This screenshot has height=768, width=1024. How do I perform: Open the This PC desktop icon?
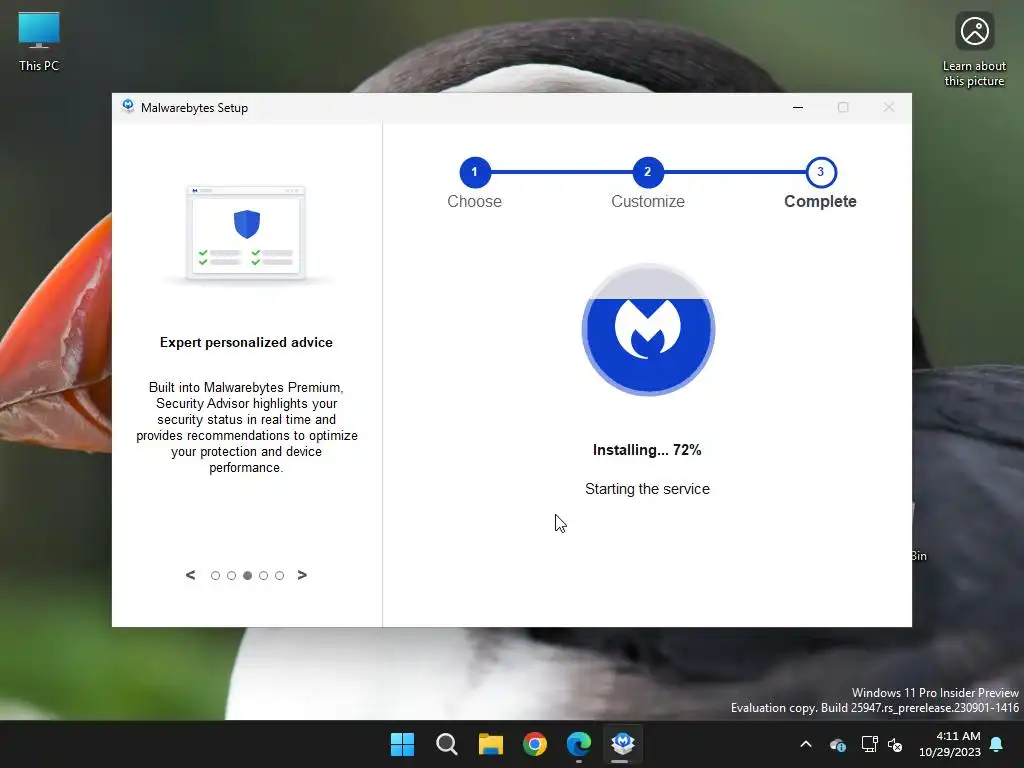point(39,40)
